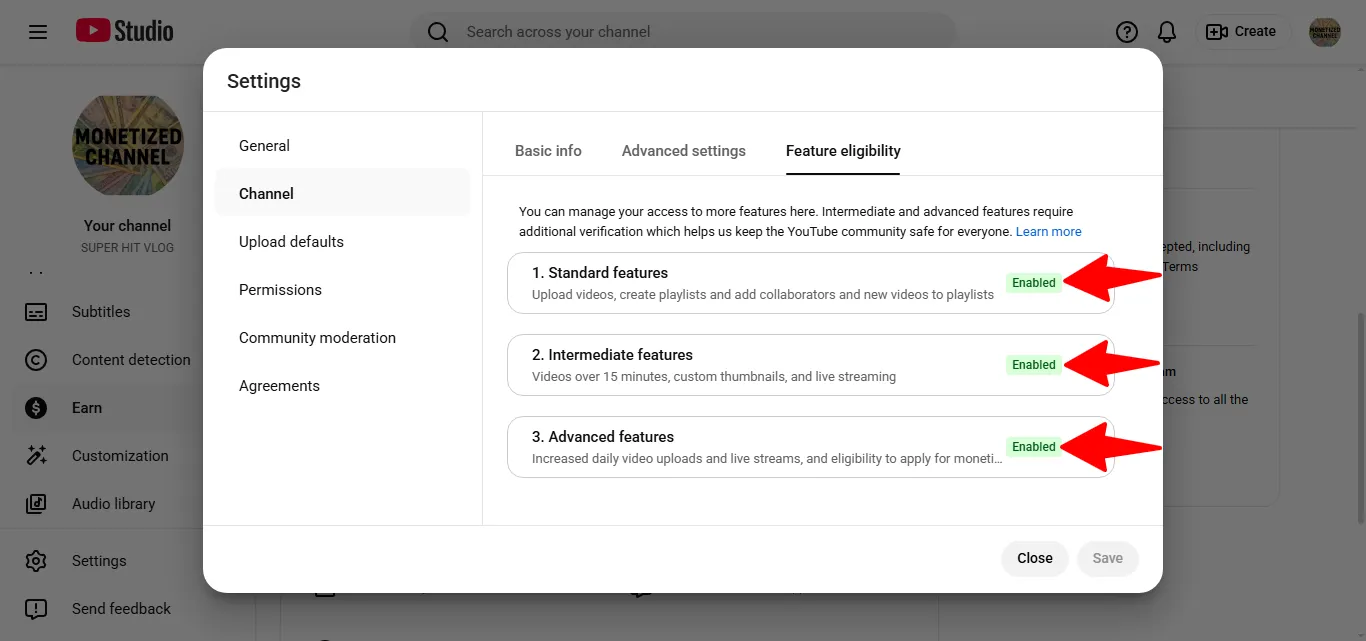Open Earn in the sidebar
The width and height of the screenshot is (1366, 641).
87,408
